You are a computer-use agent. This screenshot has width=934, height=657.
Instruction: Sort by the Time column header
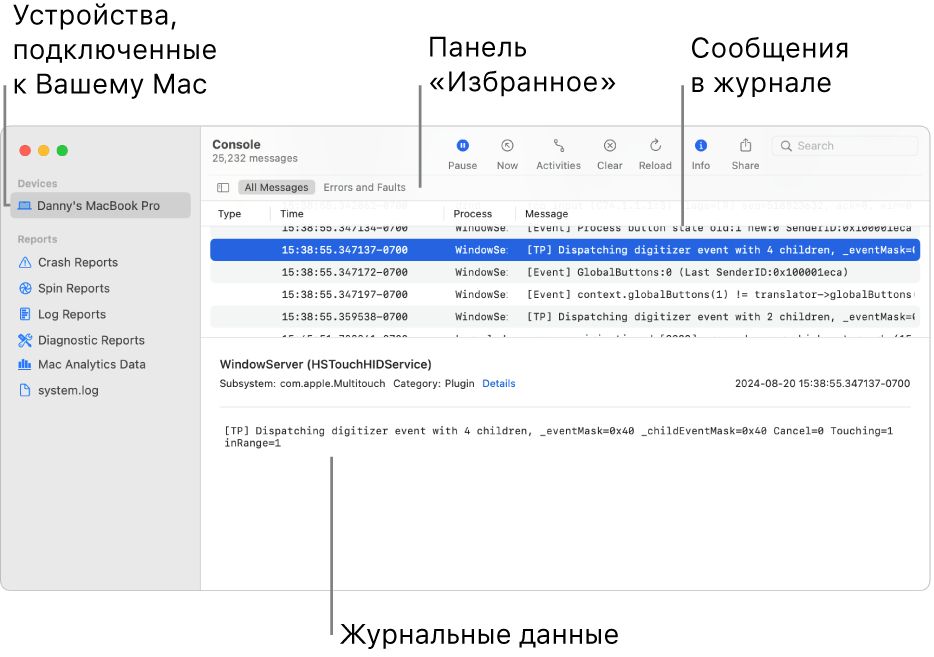[x=292, y=214]
